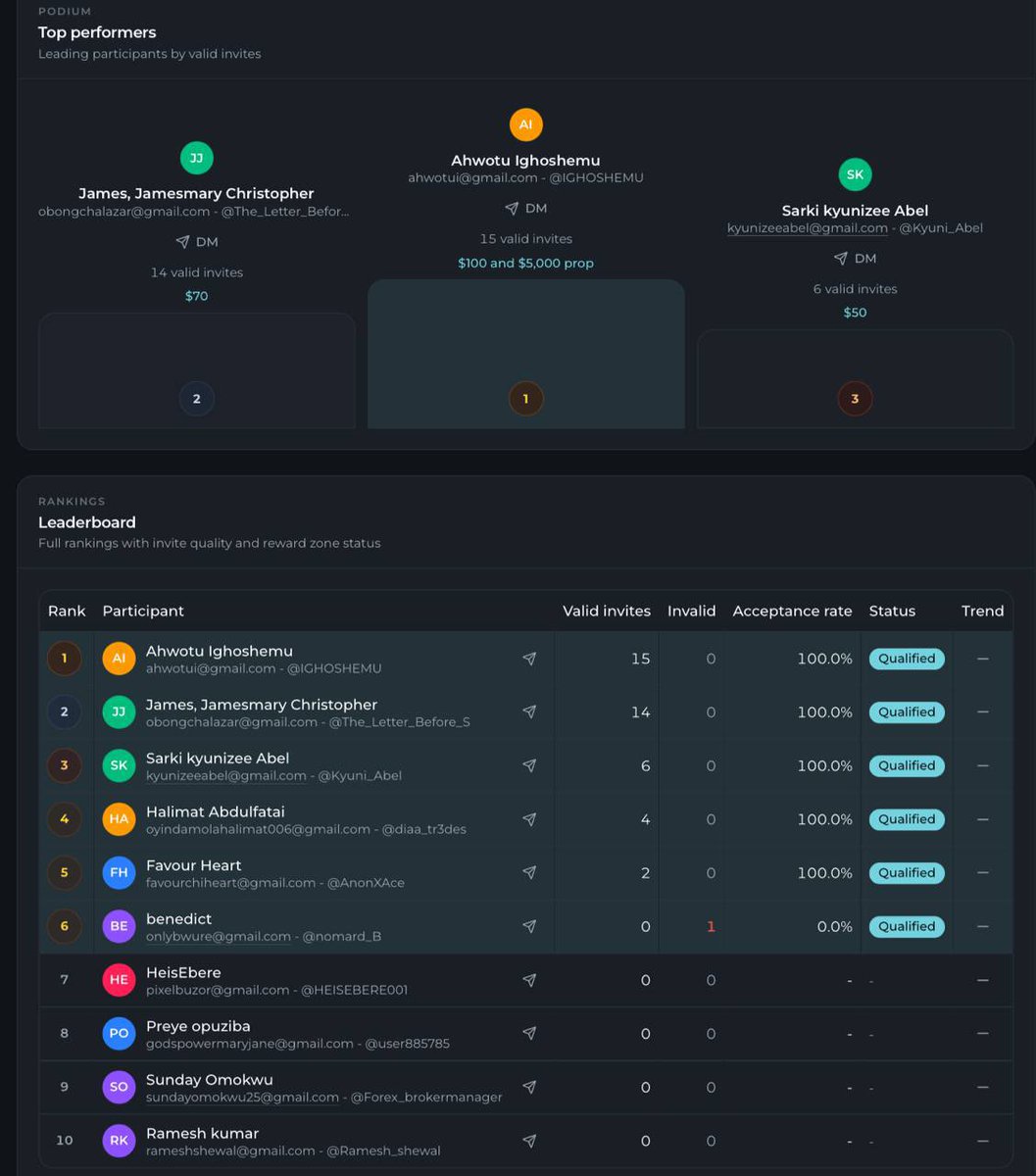Click the $70 reward text

coord(197,296)
